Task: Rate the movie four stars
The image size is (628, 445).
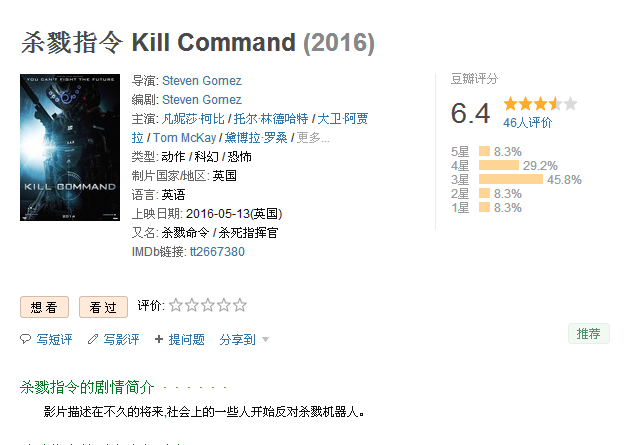Action: tap(224, 305)
